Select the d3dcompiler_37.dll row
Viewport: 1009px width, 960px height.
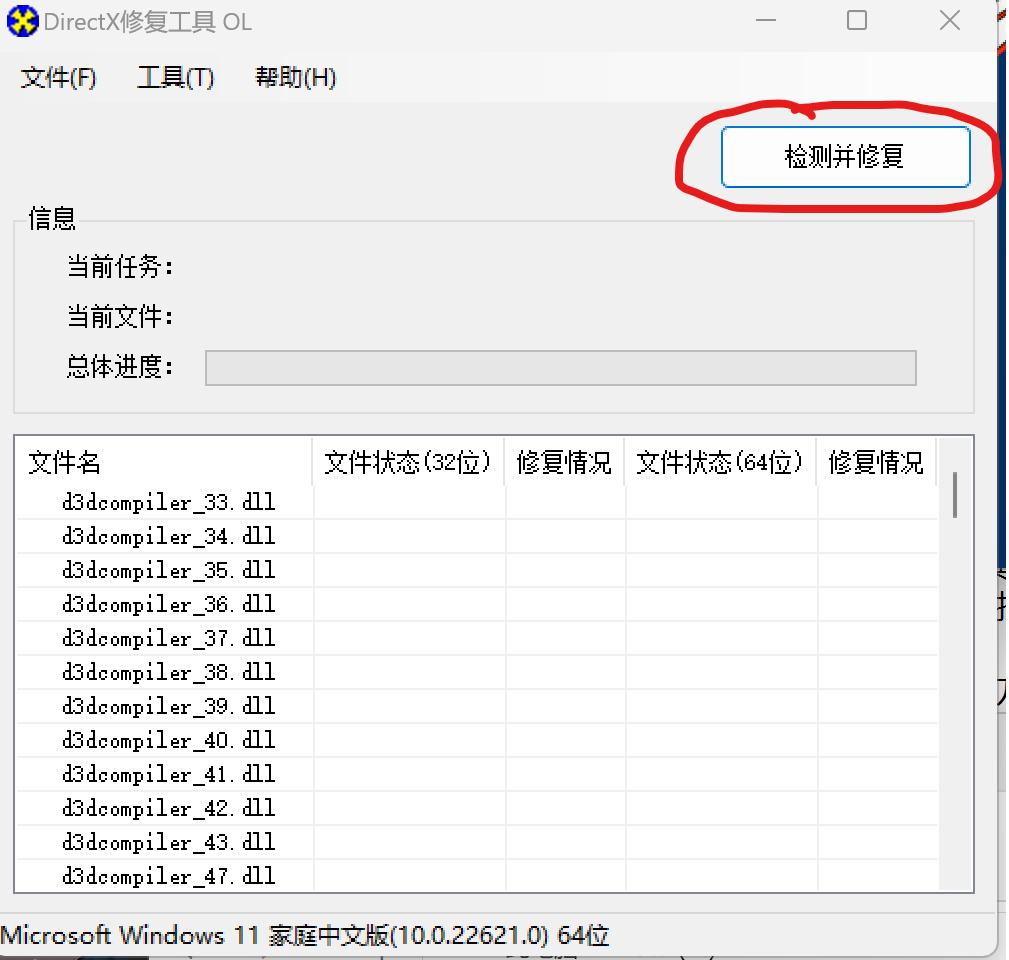click(476, 638)
